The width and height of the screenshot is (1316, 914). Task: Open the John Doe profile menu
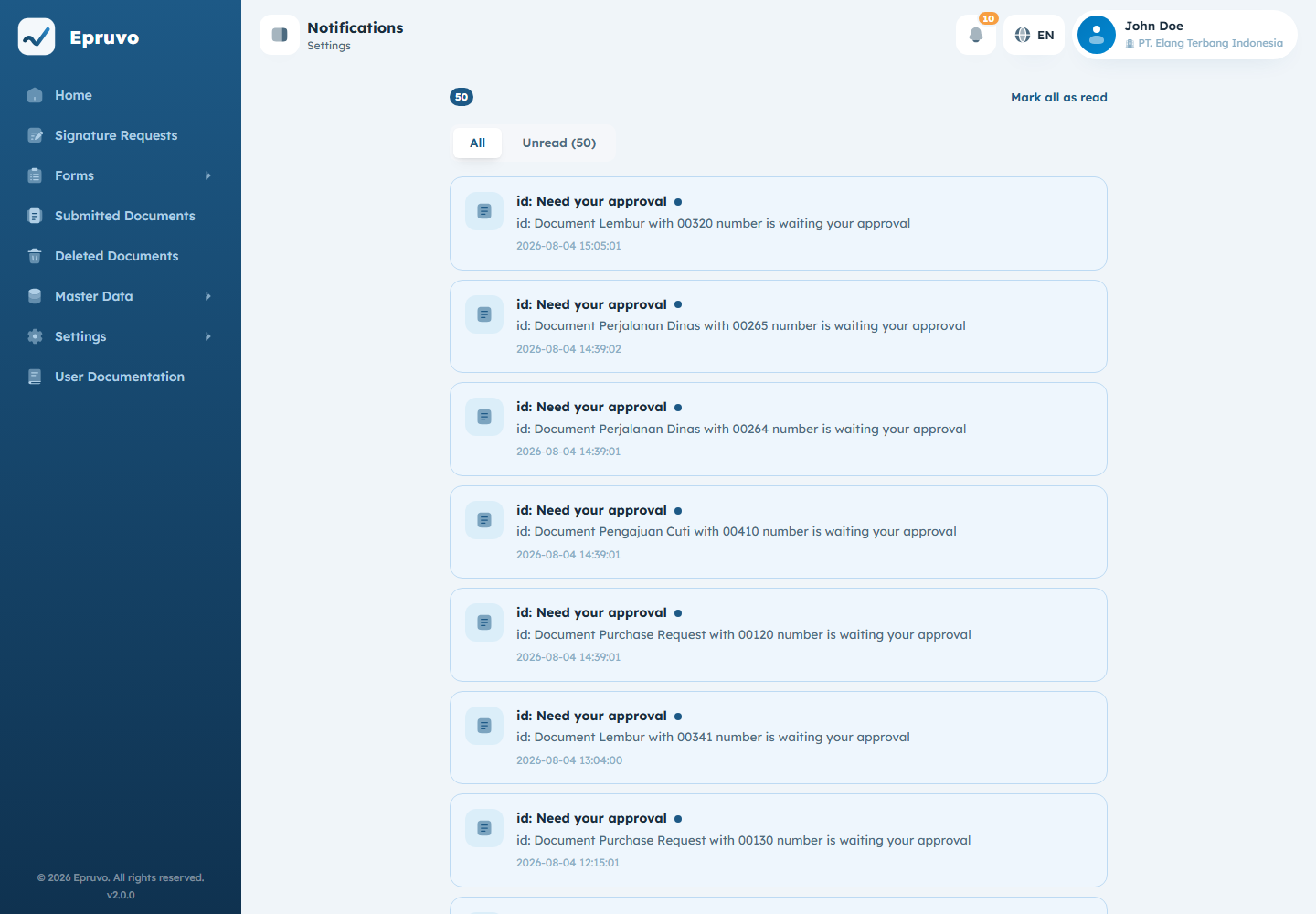[x=1184, y=35]
